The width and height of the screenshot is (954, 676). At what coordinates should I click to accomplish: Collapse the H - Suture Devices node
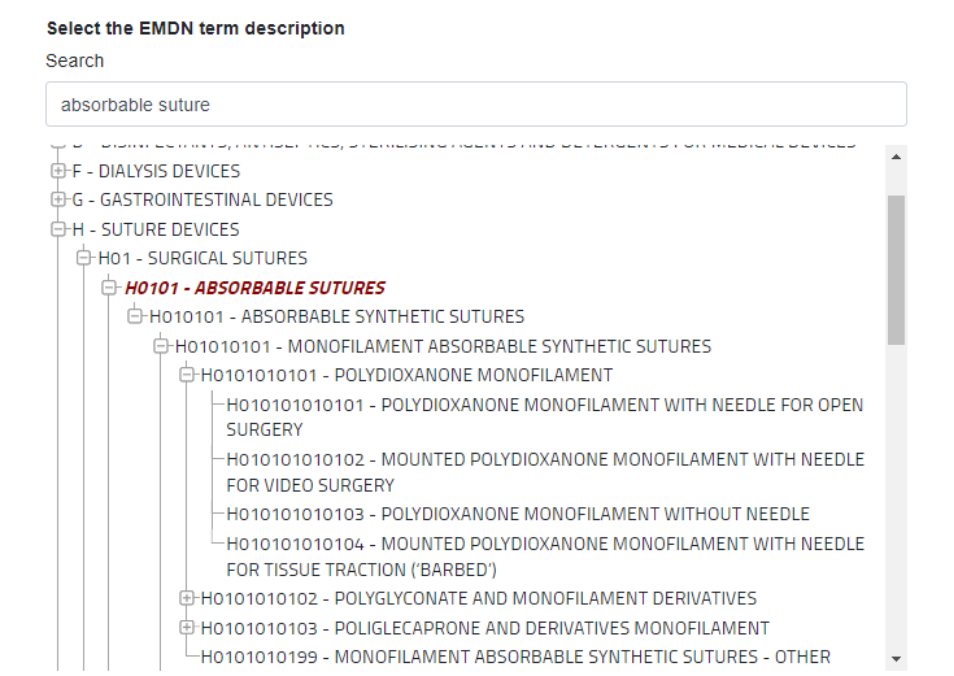(x=58, y=230)
